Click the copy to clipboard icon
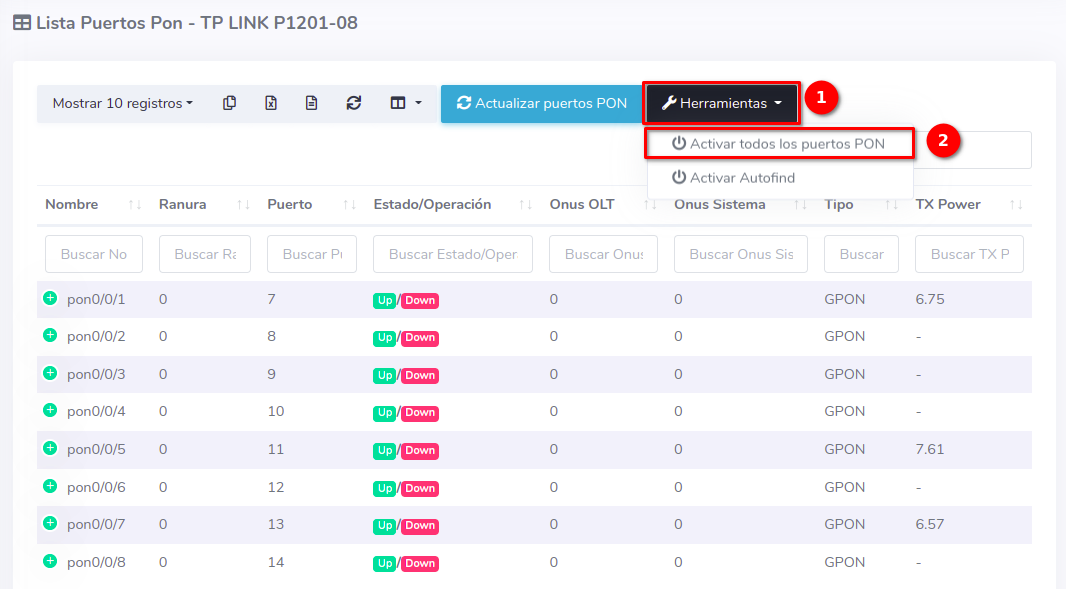This screenshot has height=589, width=1066. [230, 103]
